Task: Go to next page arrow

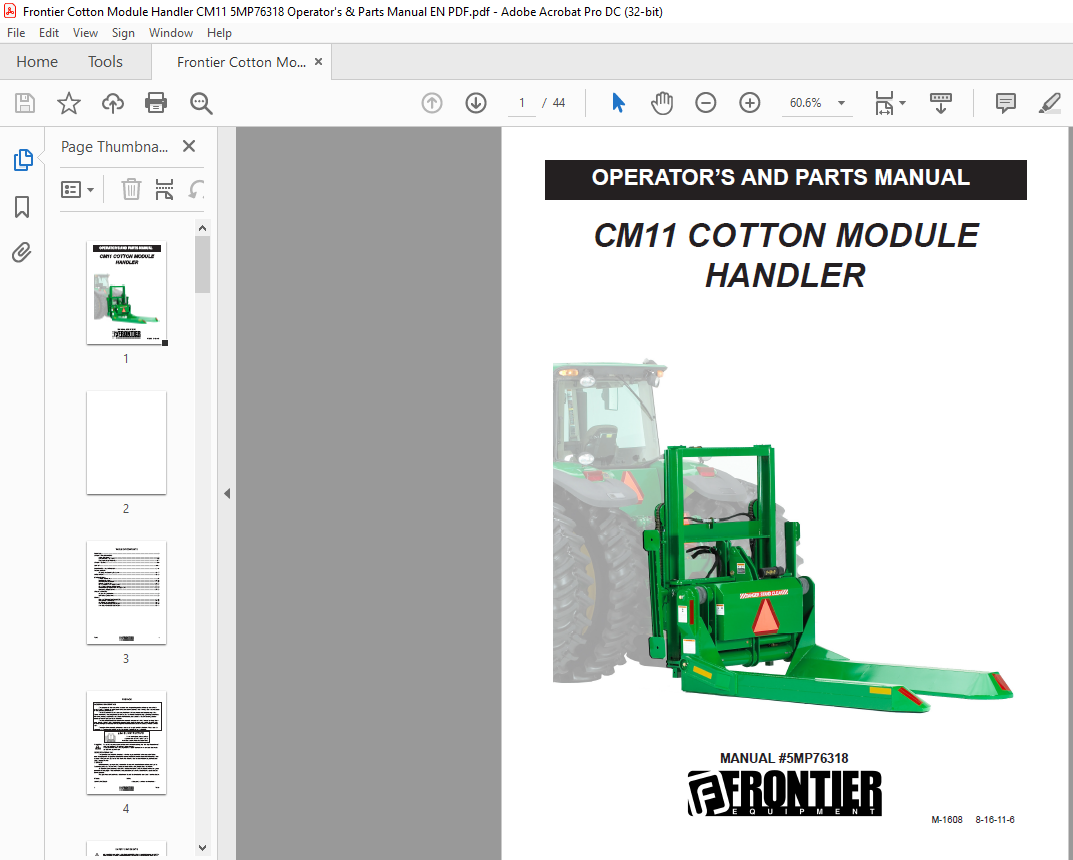Action: 476,103
